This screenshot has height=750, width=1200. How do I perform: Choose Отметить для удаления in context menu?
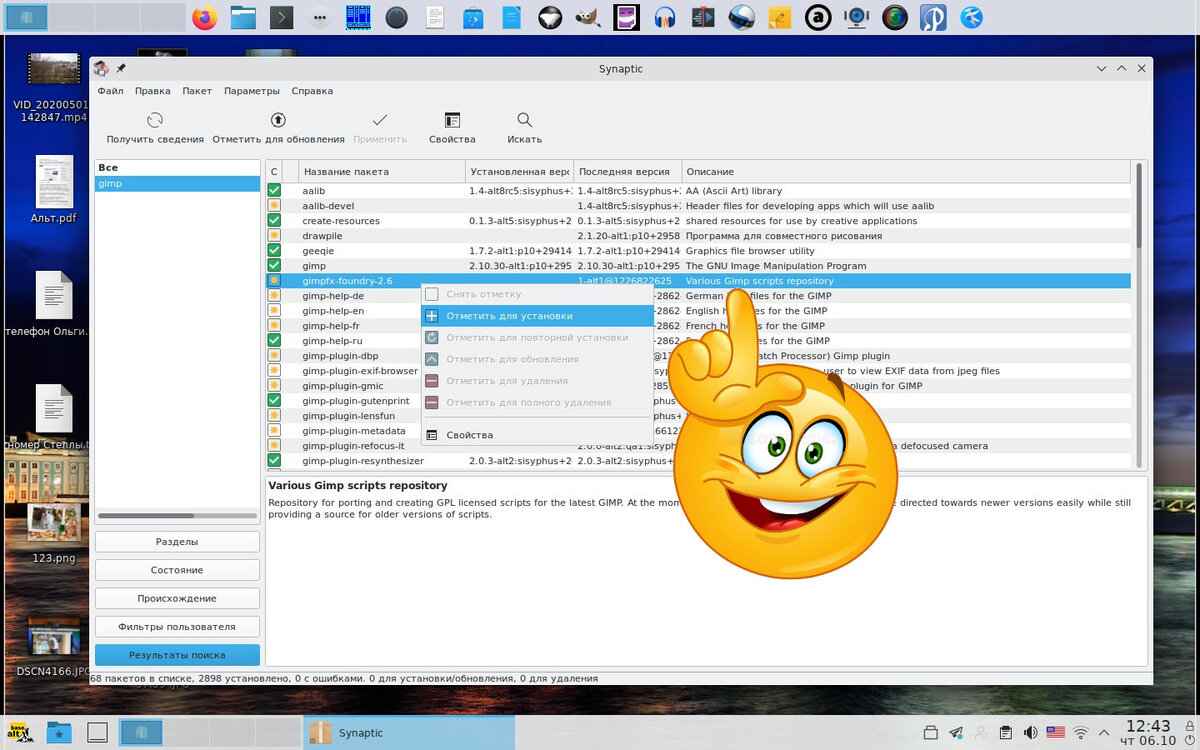pyautogui.click(x=537, y=380)
